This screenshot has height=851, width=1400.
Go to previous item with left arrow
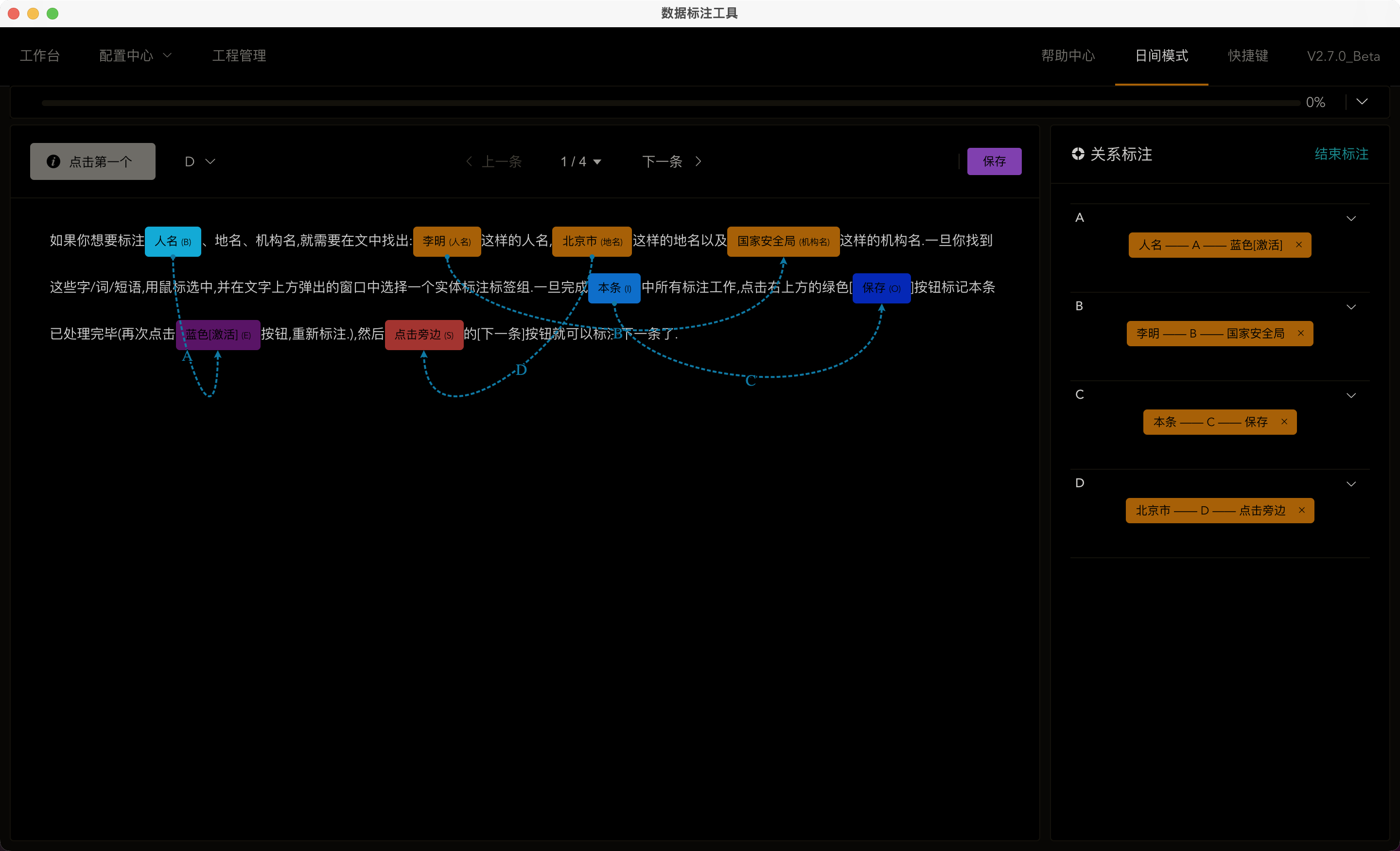tap(469, 161)
